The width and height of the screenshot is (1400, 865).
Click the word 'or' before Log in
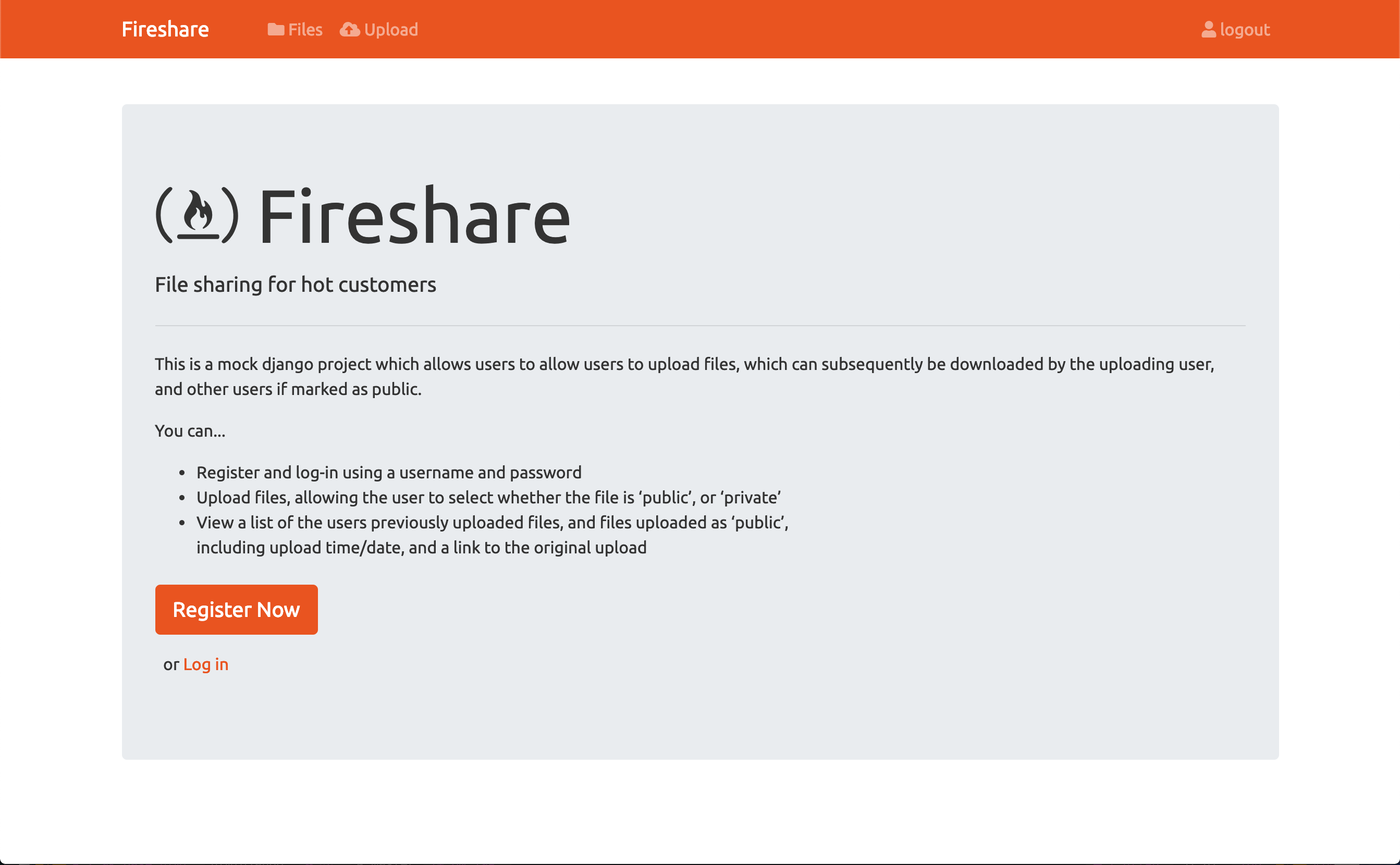click(x=171, y=664)
